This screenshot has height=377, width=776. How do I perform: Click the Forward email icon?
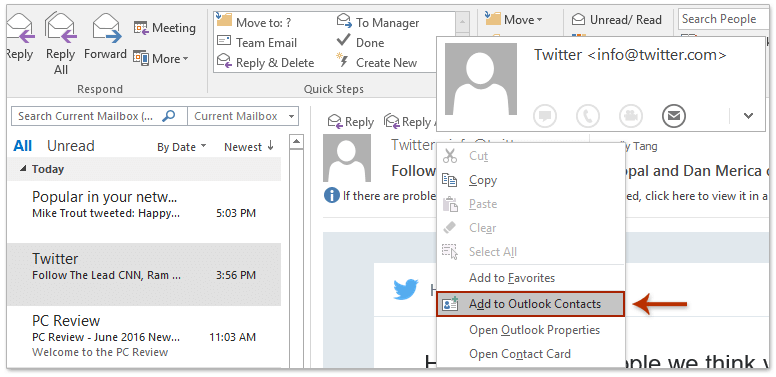pos(106,29)
